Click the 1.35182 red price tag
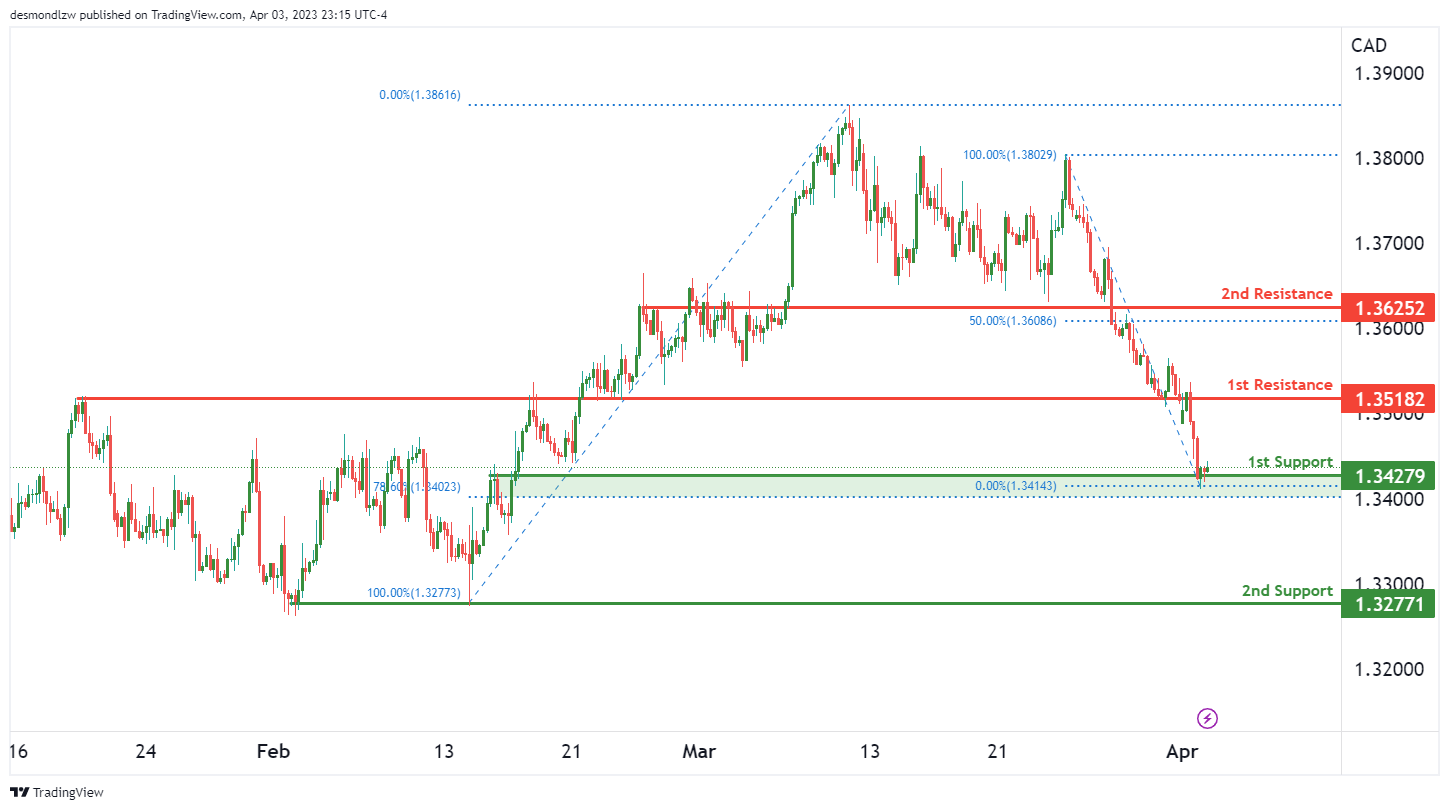Image resolution: width=1449 pixels, height=810 pixels. pyautogui.click(x=1390, y=399)
